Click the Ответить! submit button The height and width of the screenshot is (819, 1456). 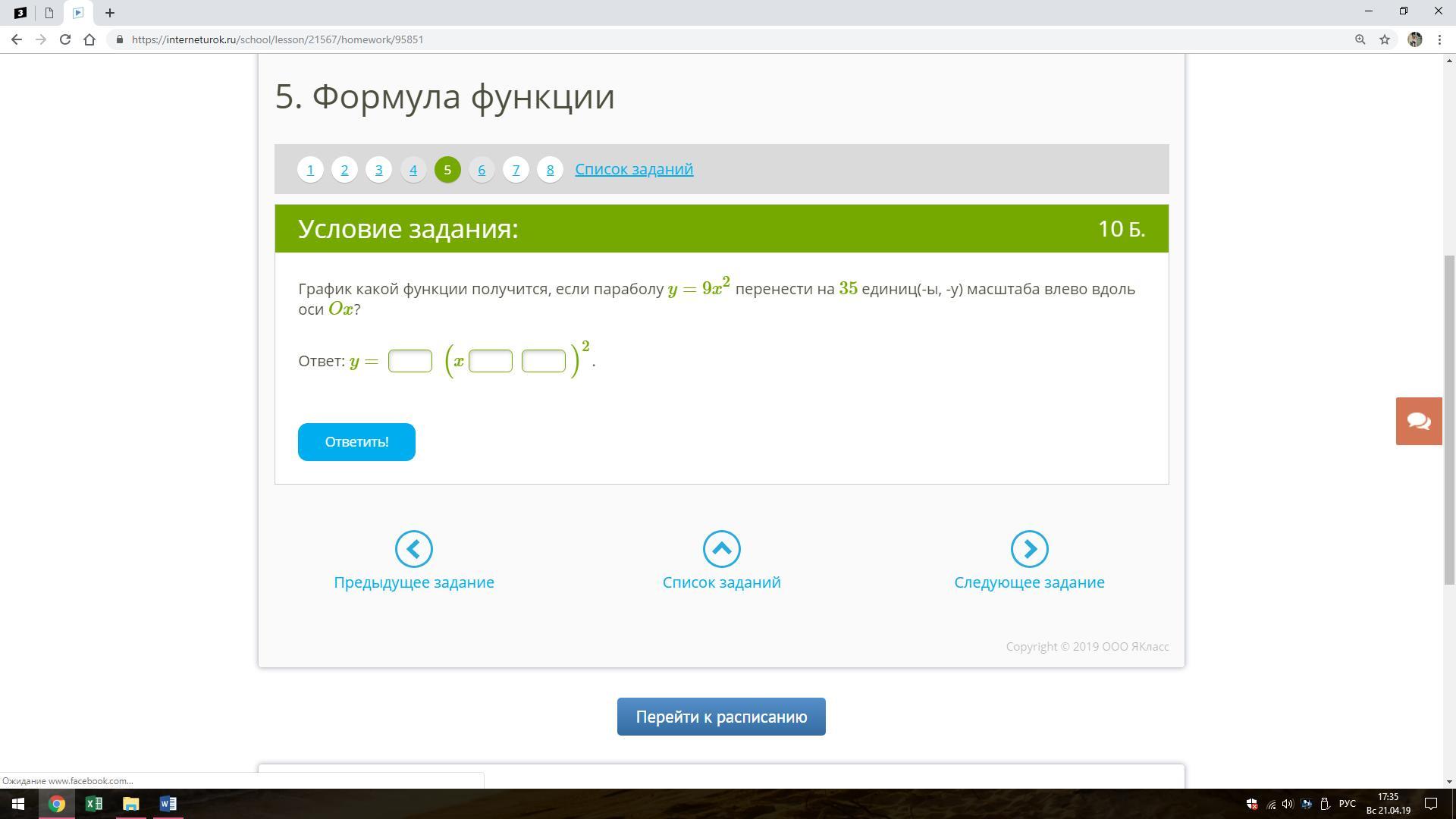(356, 442)
